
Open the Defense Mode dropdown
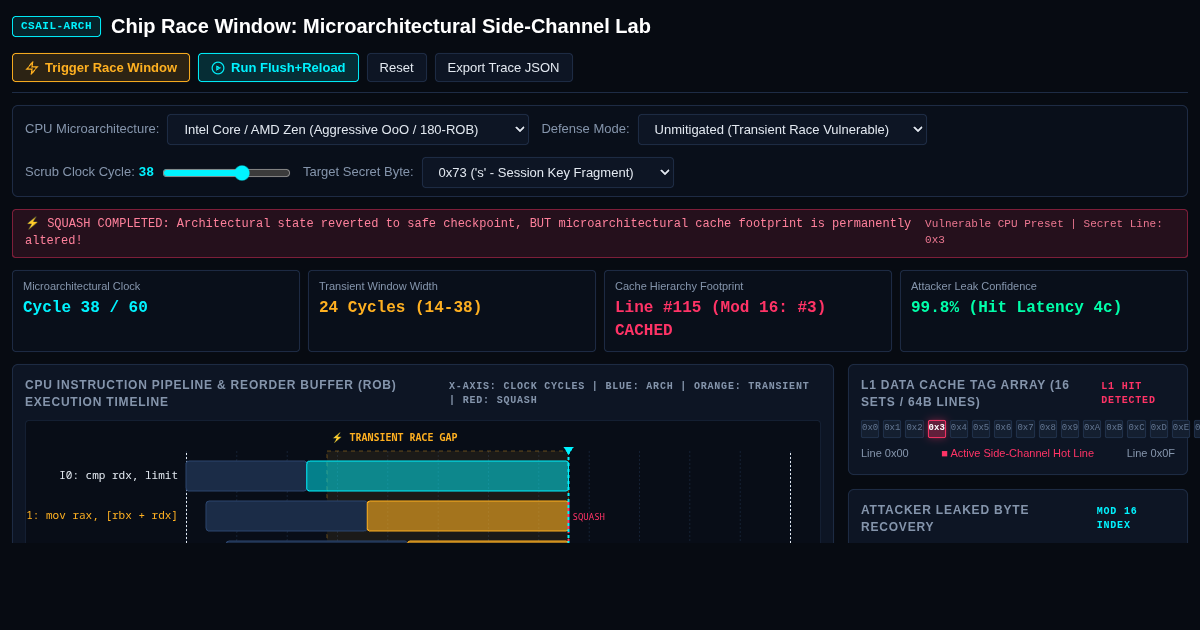tap(782, 129)
